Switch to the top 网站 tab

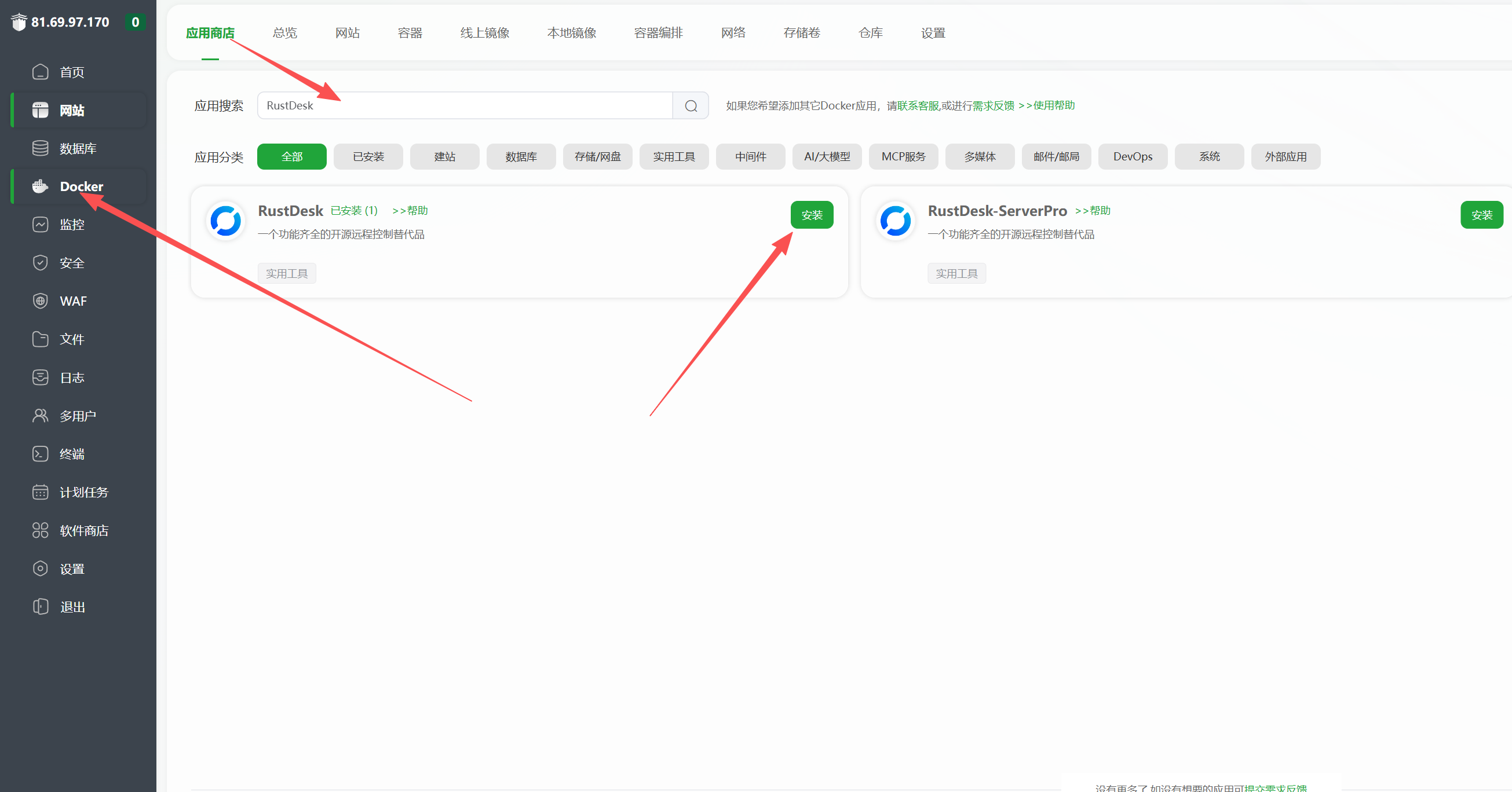point(348,33)
